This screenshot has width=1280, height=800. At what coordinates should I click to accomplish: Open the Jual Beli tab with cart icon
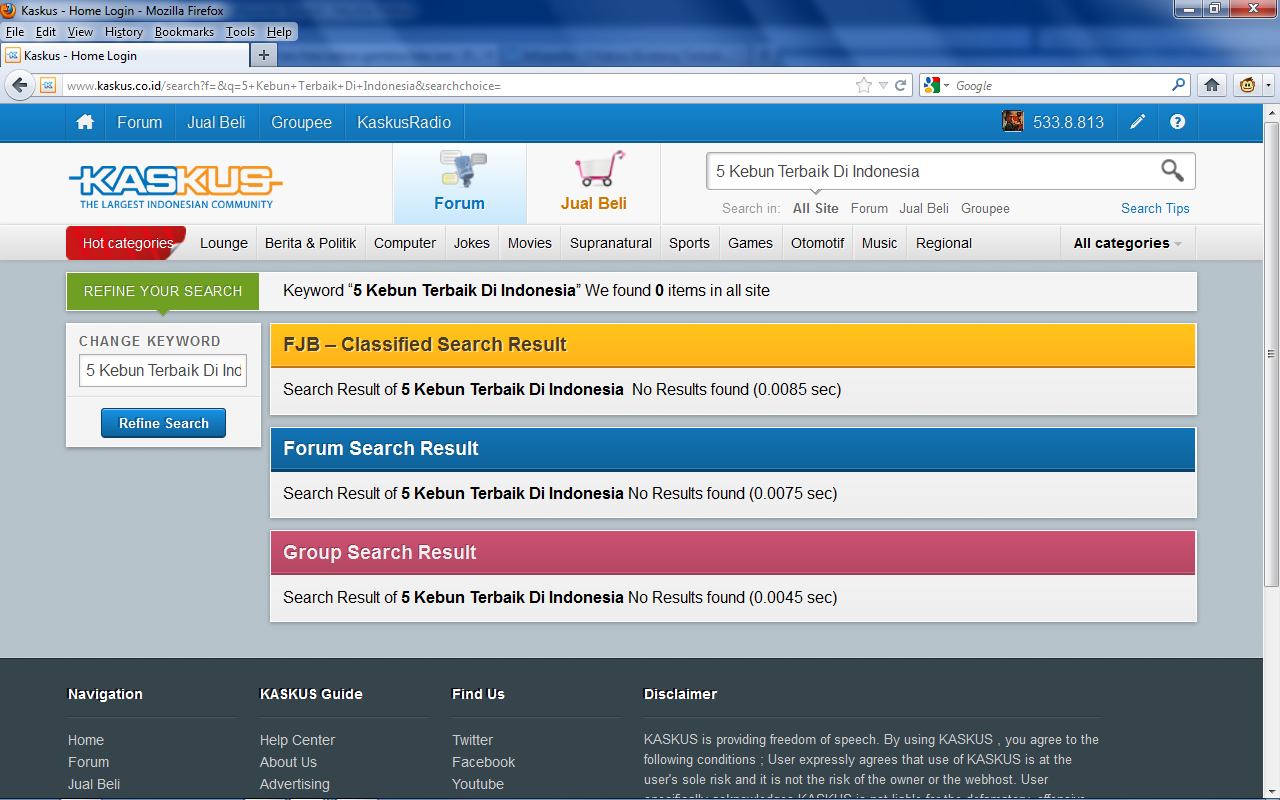click(x=593, y=184)
